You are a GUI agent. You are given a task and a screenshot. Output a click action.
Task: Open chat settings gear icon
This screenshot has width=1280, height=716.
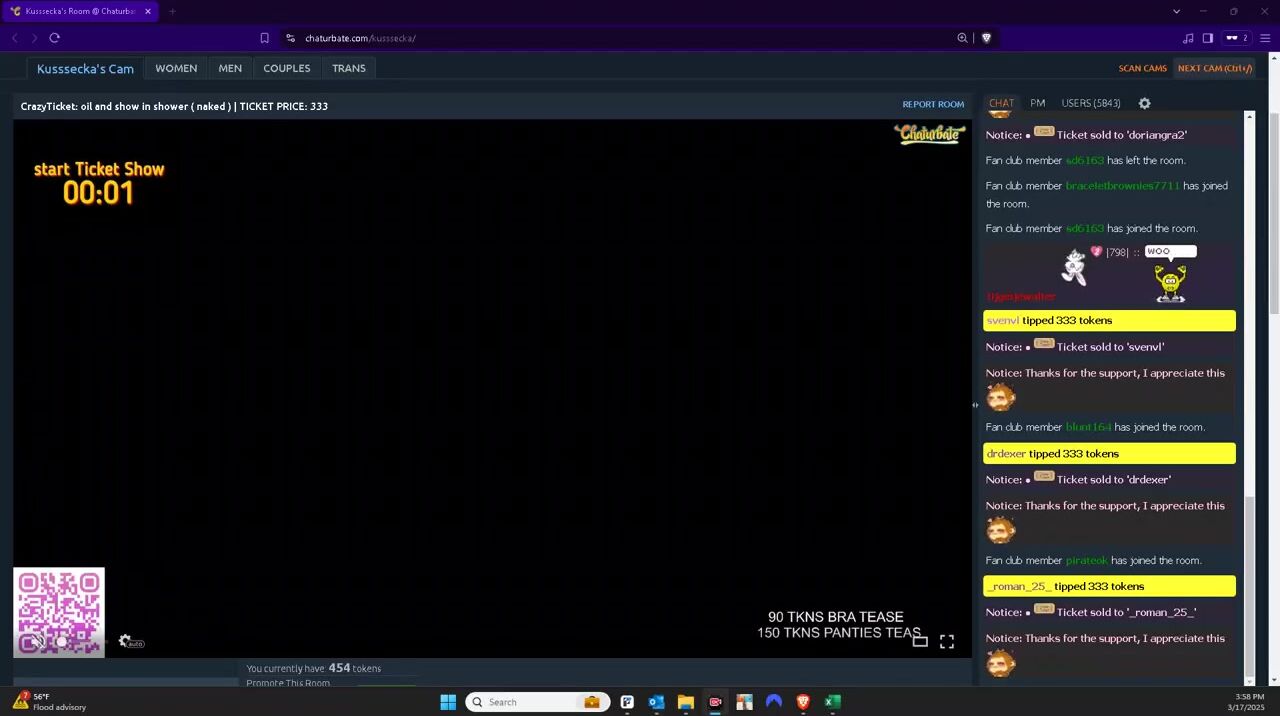tap(1144, 103)
